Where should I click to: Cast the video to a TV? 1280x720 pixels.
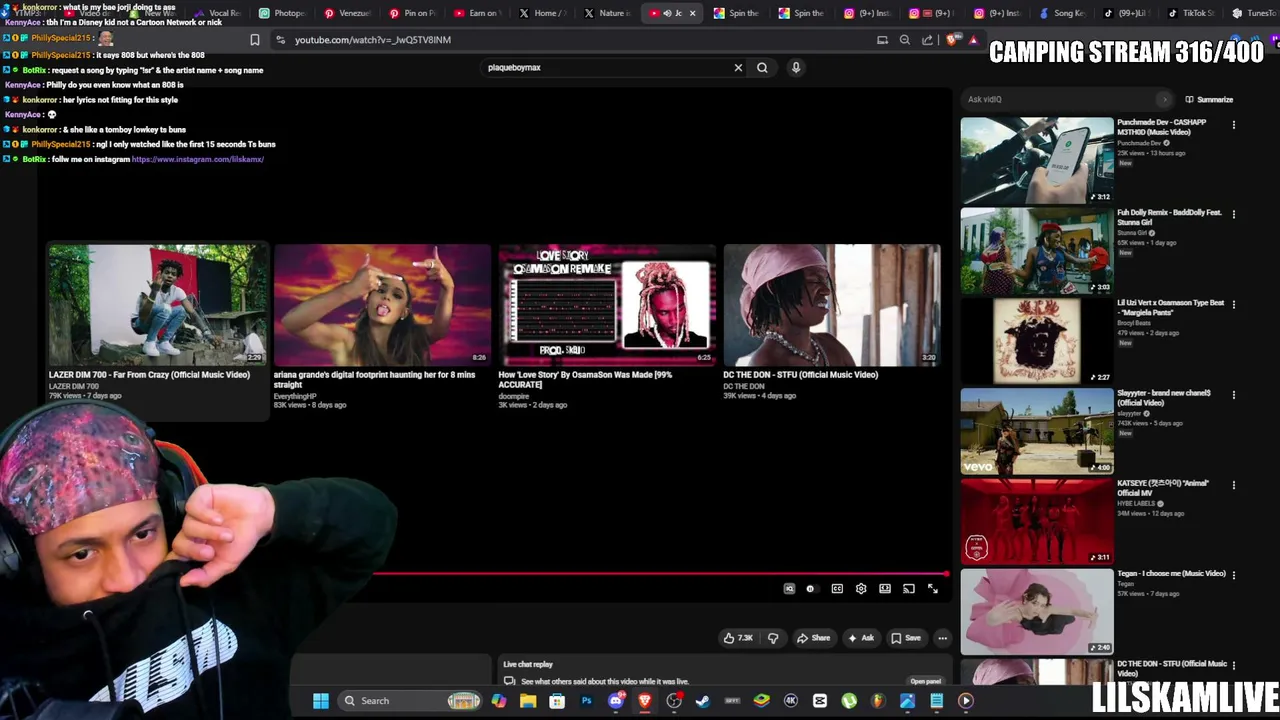tap(909, 589)
